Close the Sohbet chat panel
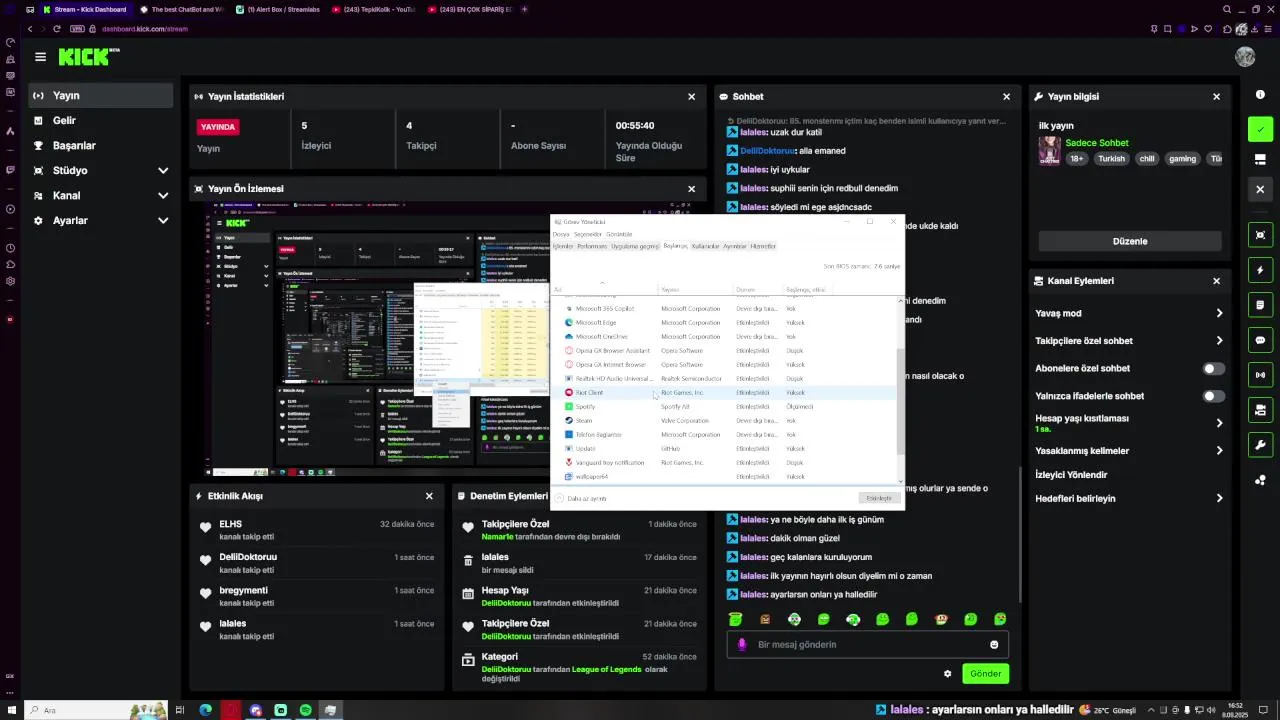The image size is (1280, 720). point(1006,97)
